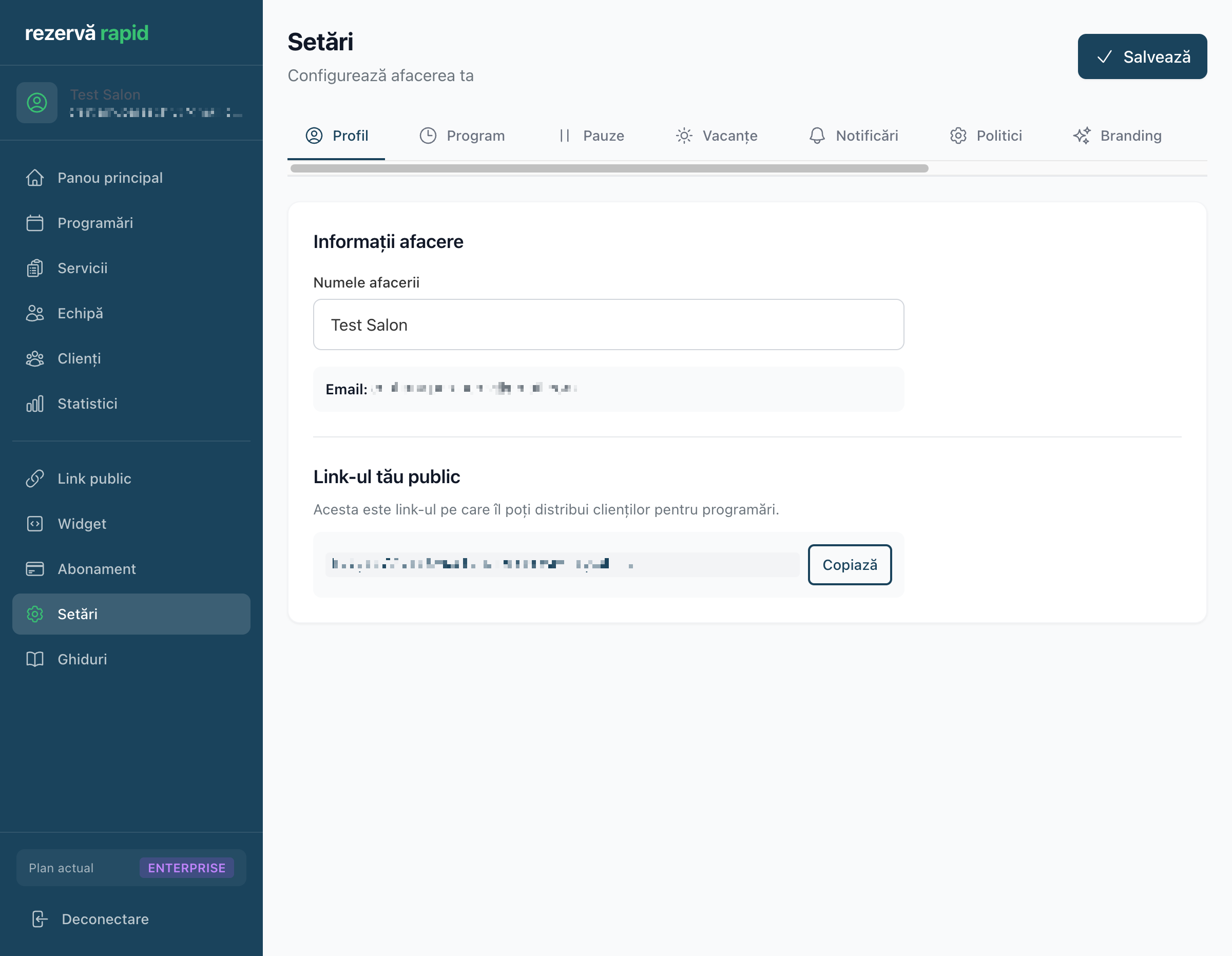Click Copiază to copy the public link
Image resolution: width=1232 pixels, height=956 pixels.
849,565
